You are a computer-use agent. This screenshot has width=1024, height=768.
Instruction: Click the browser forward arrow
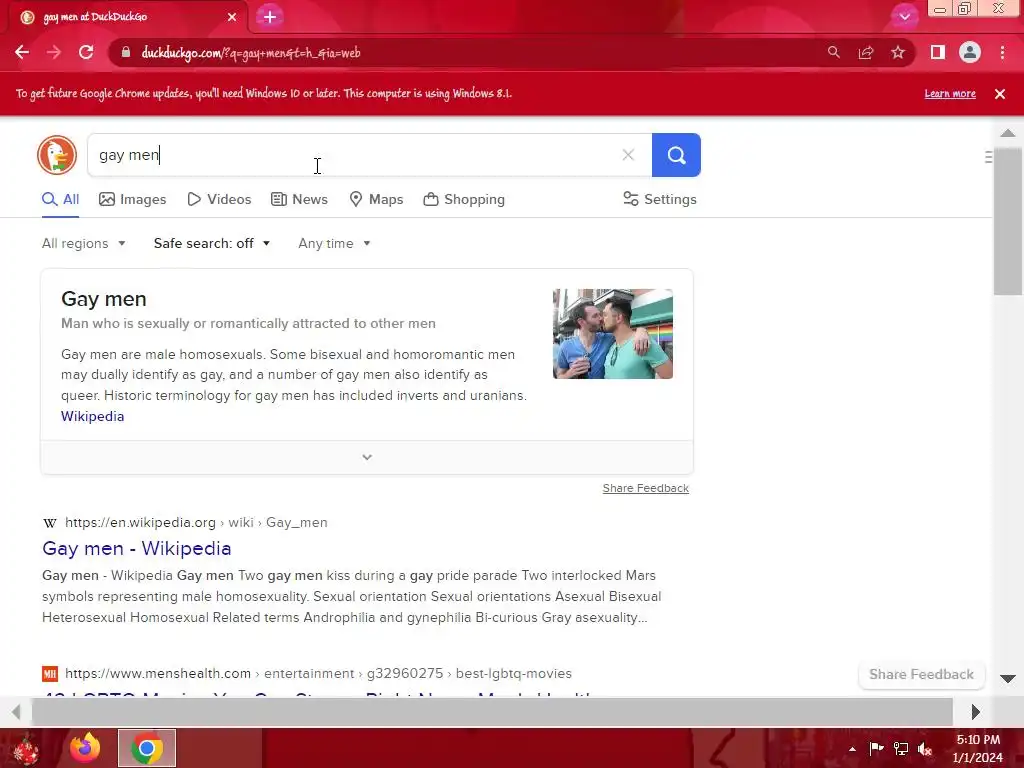pos(54,52)
